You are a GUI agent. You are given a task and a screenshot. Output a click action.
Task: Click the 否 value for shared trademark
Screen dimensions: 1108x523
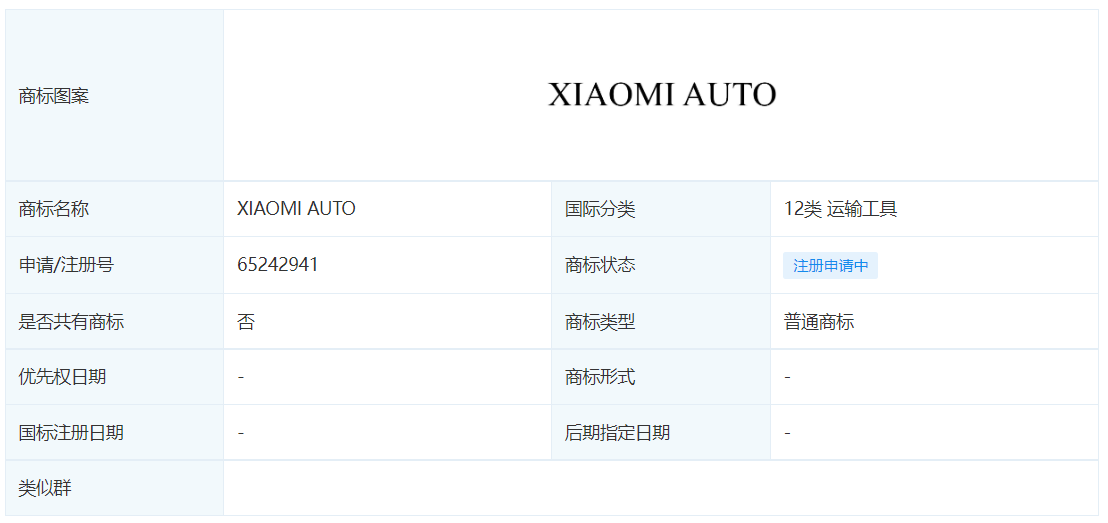click(x=246, y=322)
